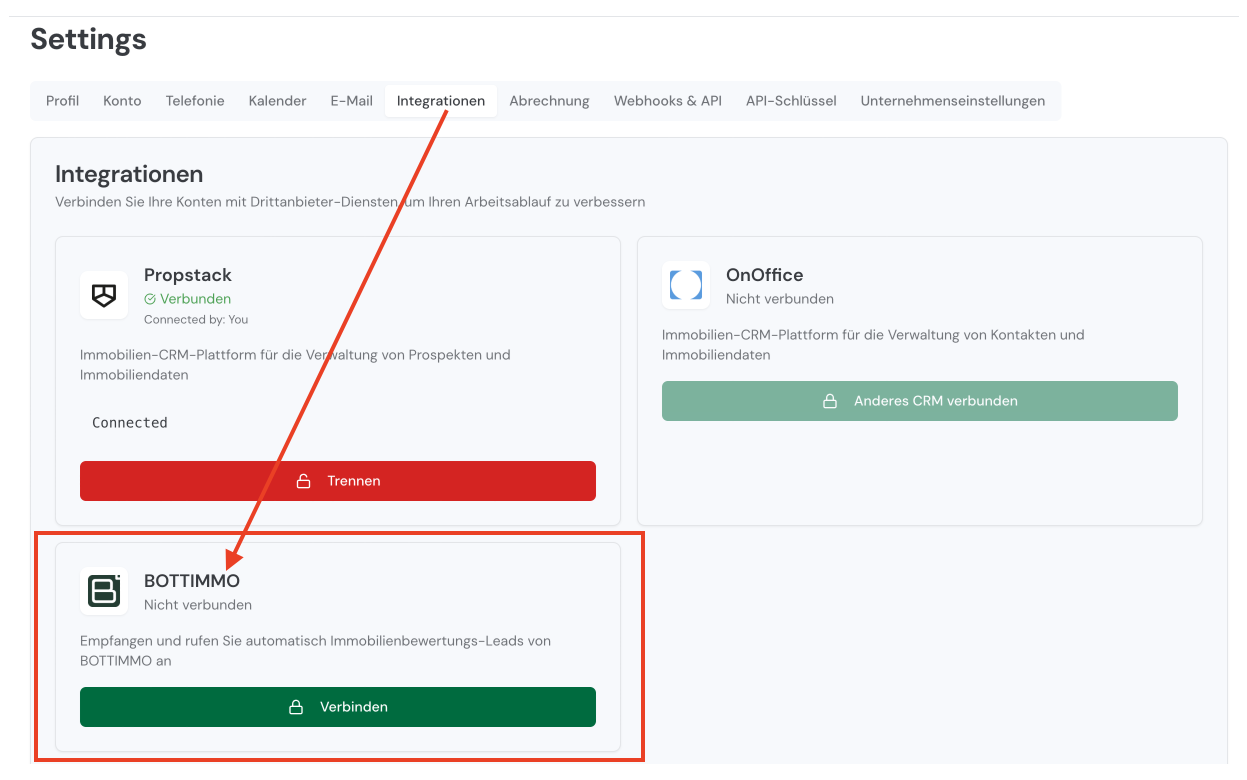The height and width of the screenshot is (780, 1247).
Task: Click BOTTIMMO 'Nicht verbunden' status text
Action: (x=198, y=605)
